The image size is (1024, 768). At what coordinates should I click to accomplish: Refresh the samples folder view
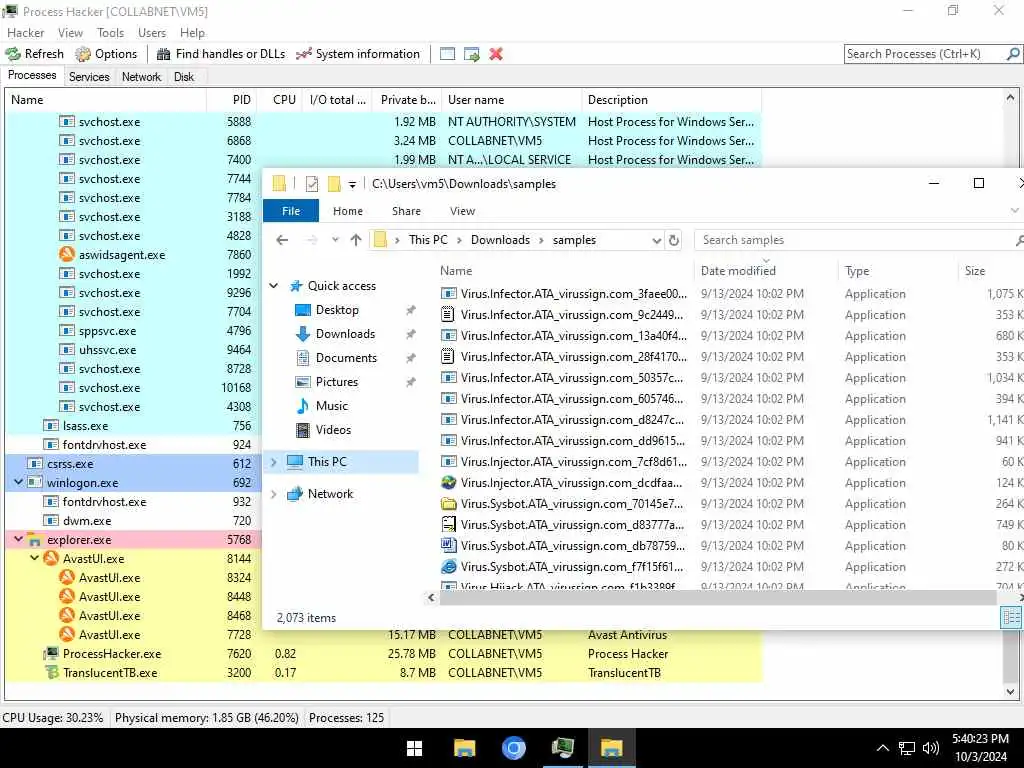[674, 240]
